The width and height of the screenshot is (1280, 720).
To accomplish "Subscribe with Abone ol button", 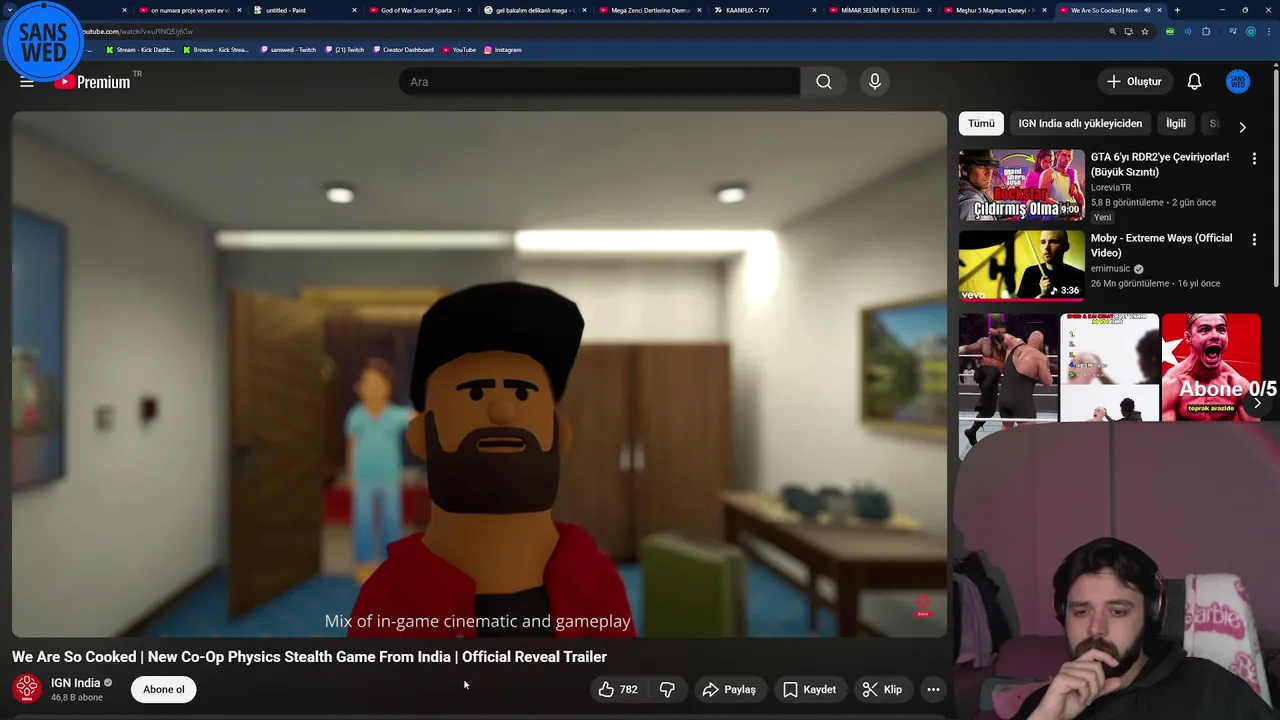I will [164, 689].
